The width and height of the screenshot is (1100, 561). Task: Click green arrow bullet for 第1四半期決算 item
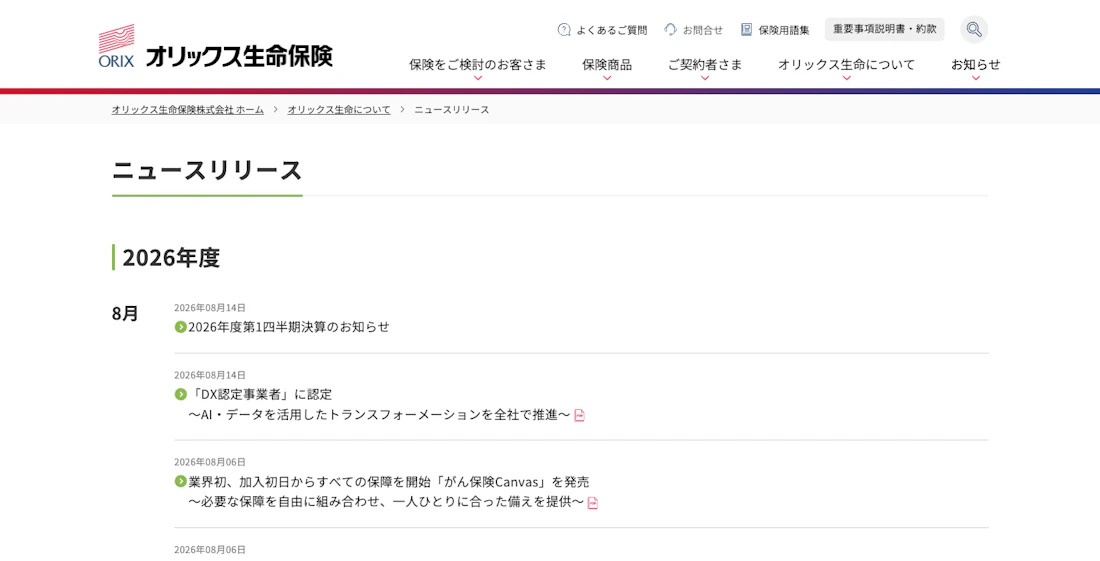coord(180,327)
